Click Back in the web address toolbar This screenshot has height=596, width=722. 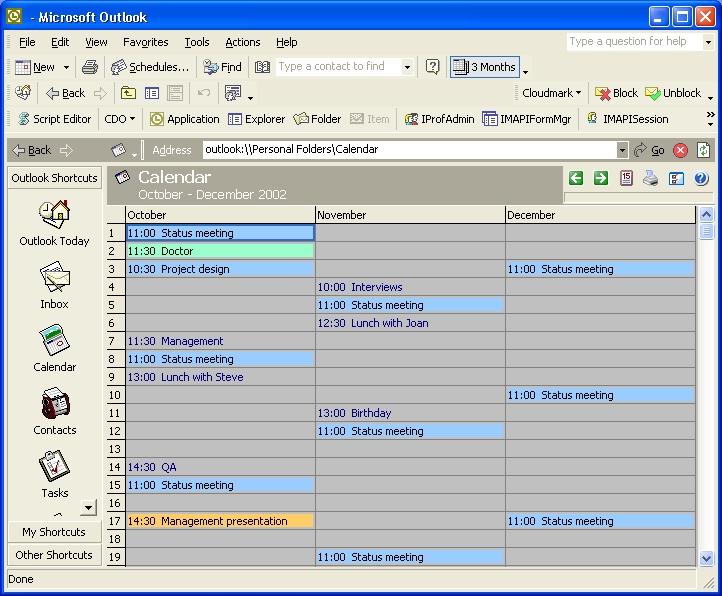[31, 150]
